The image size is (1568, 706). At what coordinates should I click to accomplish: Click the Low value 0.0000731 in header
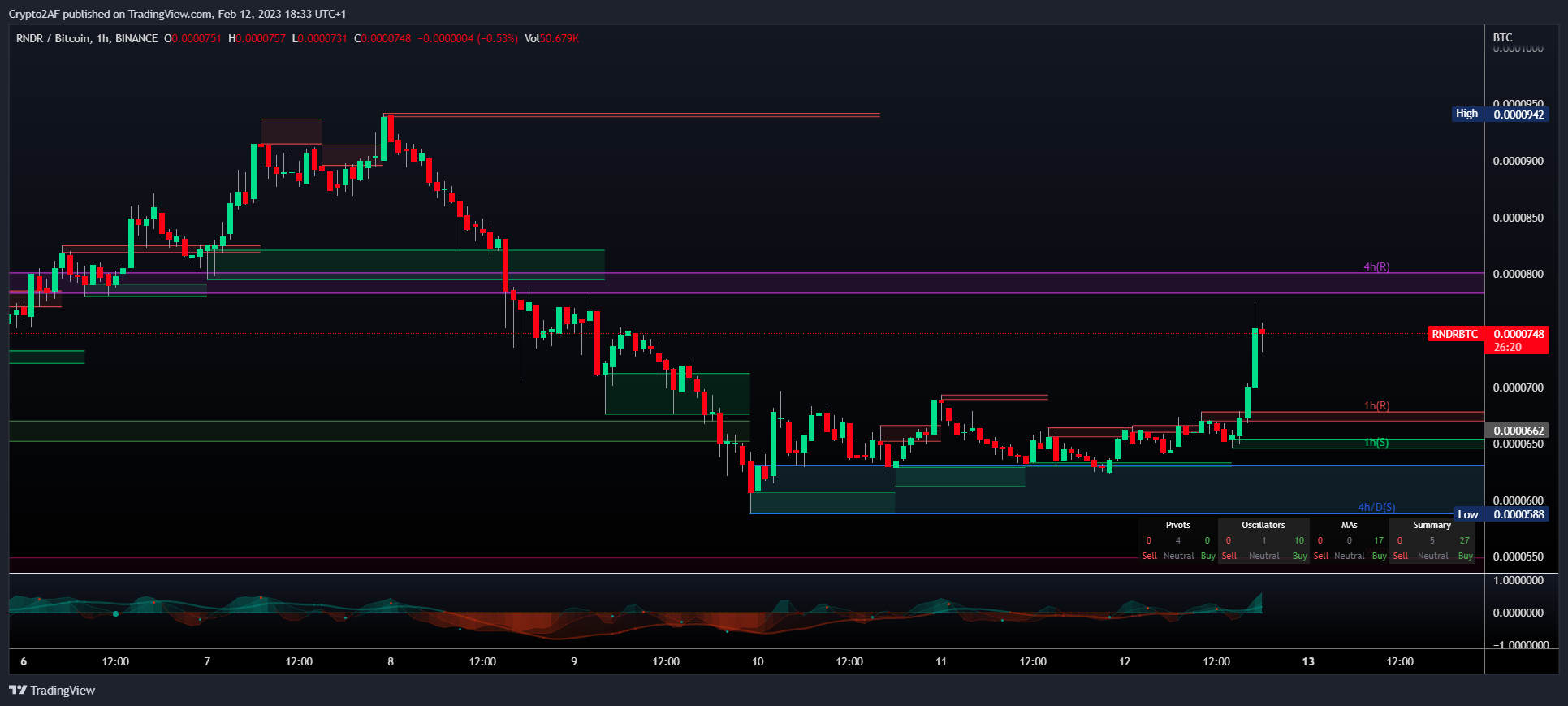pos(322,38)
